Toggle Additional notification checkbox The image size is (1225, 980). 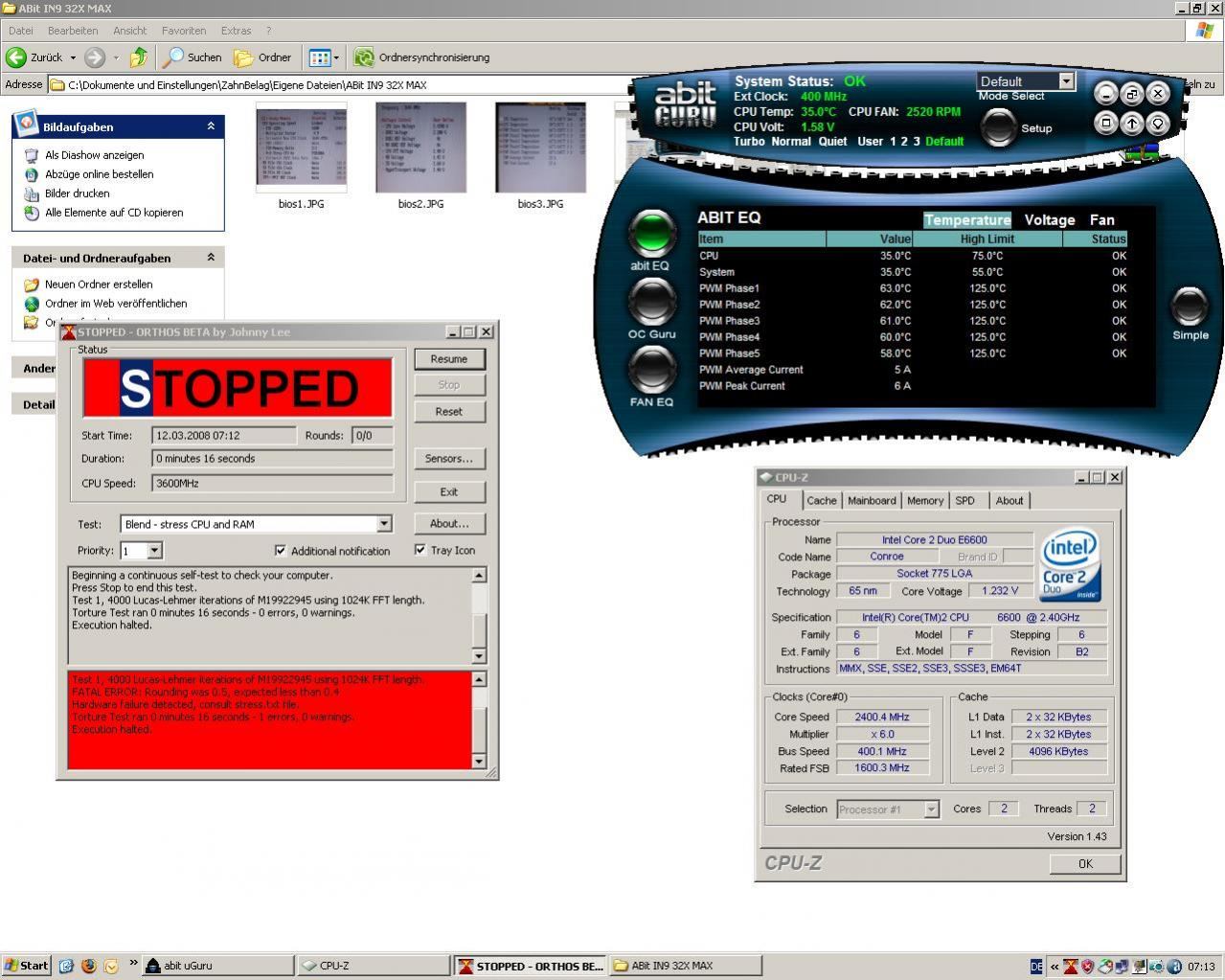[x=280, y=550]
